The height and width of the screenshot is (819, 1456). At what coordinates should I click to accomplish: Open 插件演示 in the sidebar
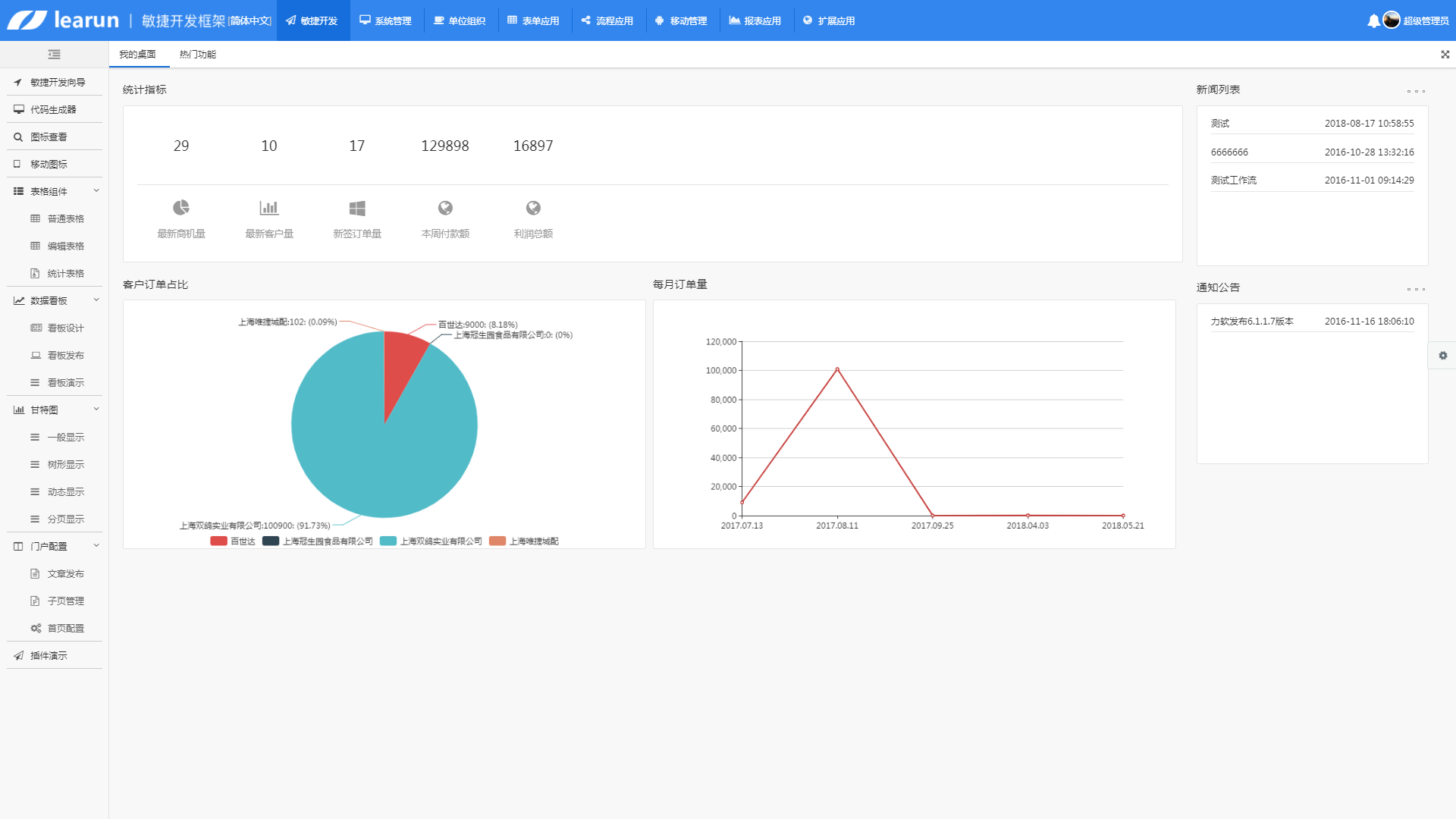coord(55,655)
